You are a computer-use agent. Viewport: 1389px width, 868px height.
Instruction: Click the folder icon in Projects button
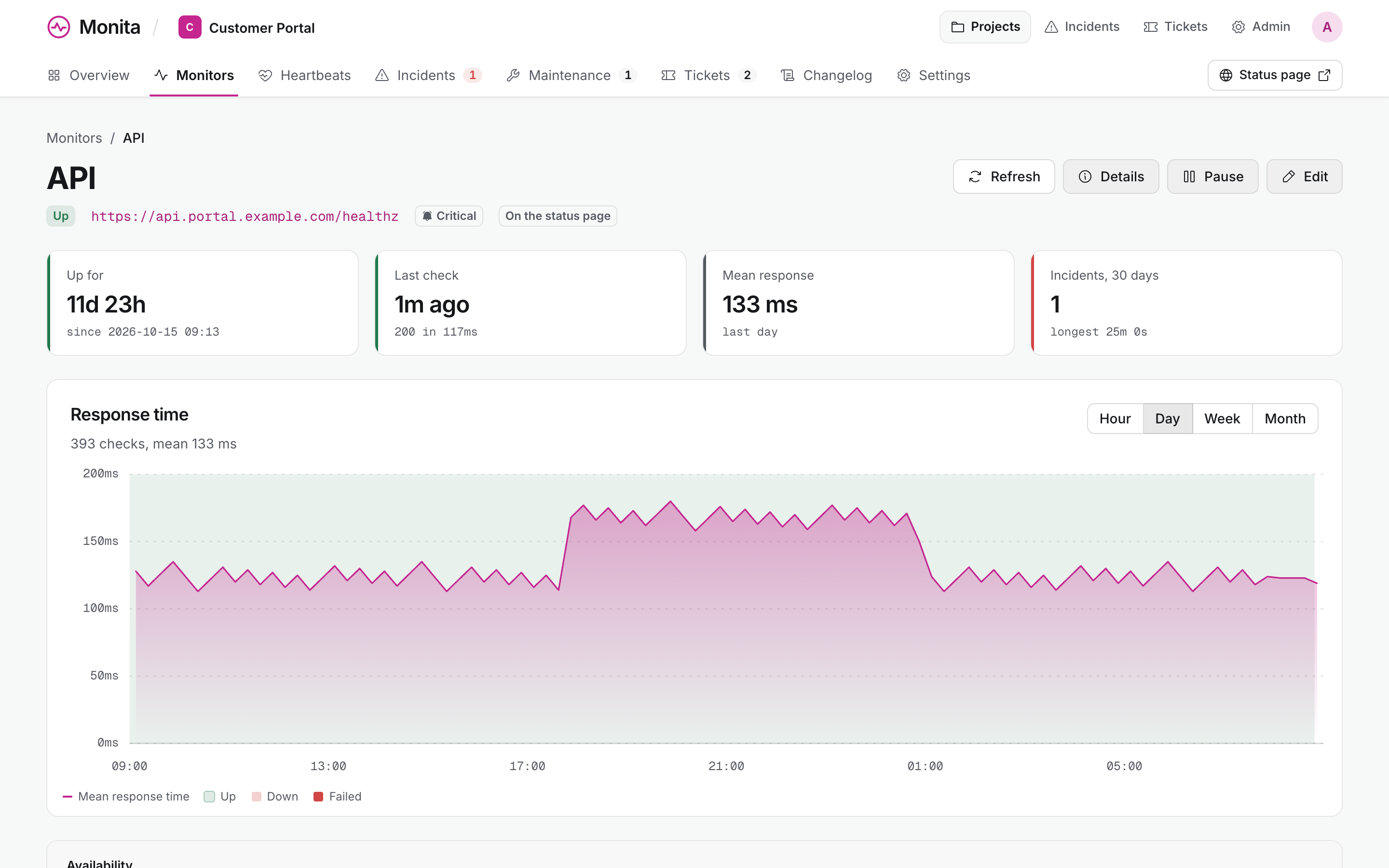coord(957,27)
